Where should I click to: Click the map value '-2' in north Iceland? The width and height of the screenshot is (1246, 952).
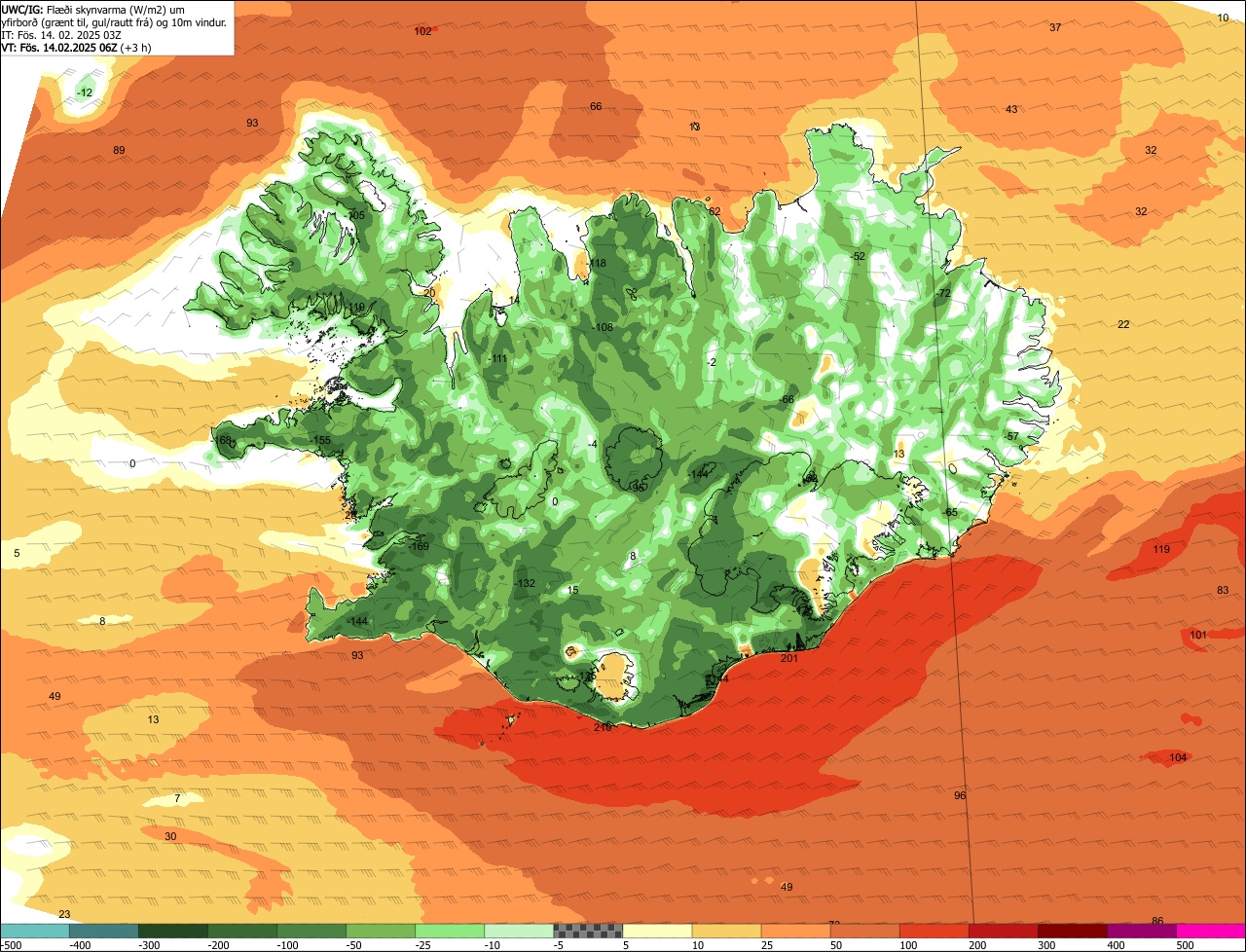713,362
